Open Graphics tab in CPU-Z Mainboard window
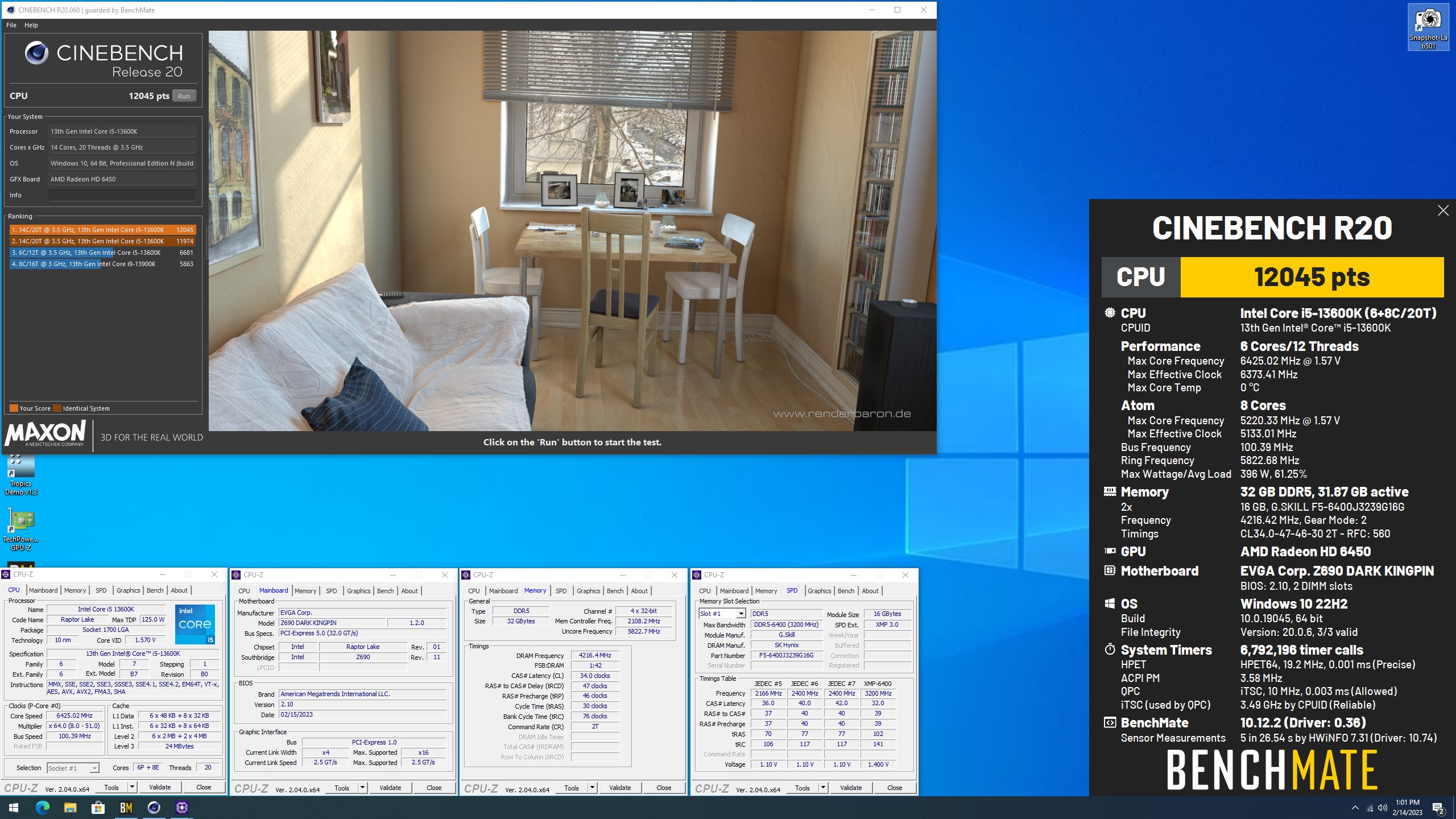The height and width of the screenshot is (819, 1456). [x=358, y=591]
